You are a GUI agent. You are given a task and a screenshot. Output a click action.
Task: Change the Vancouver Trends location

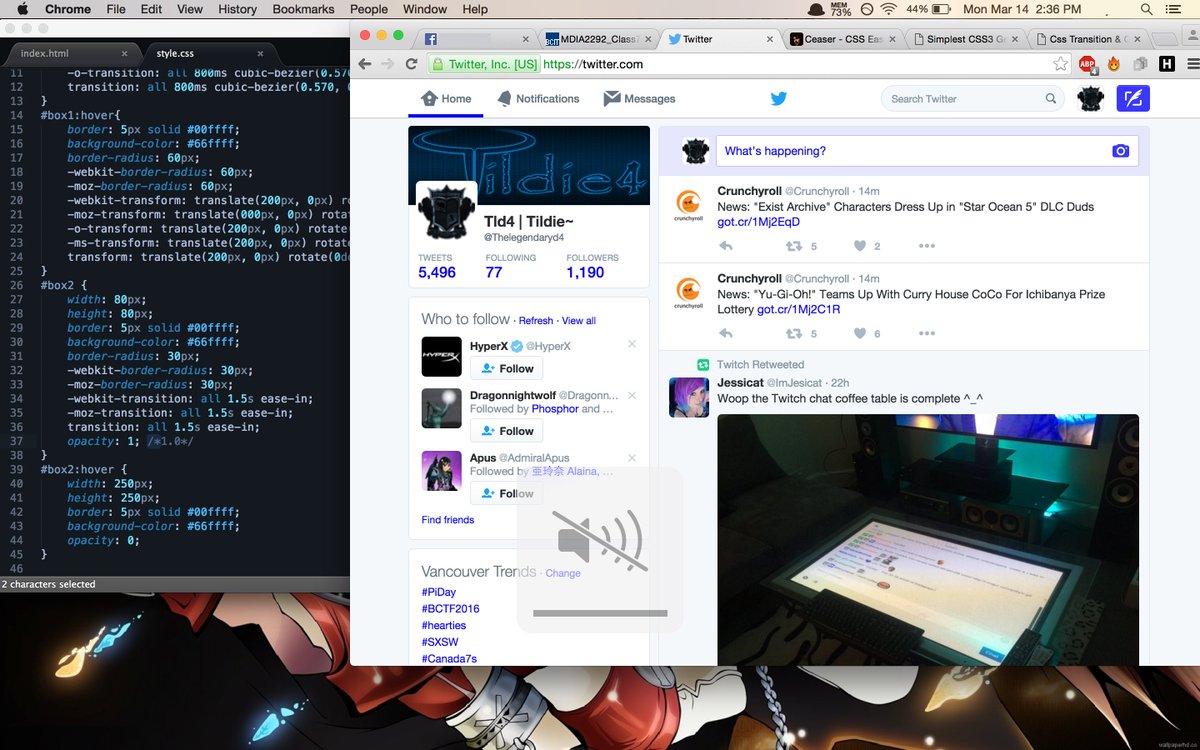(563, 573)
